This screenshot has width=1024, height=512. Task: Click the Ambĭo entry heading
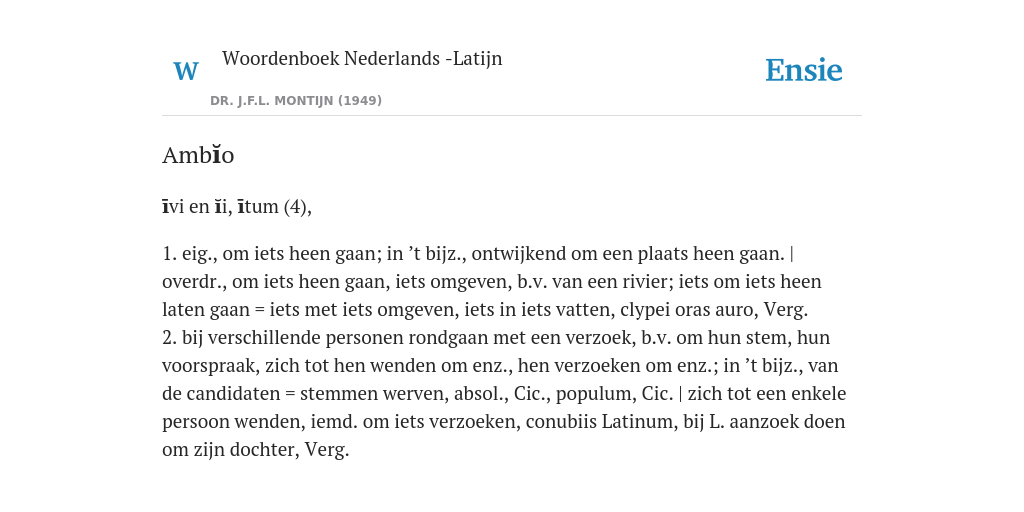pyautogui.click(x=198, y=155)
